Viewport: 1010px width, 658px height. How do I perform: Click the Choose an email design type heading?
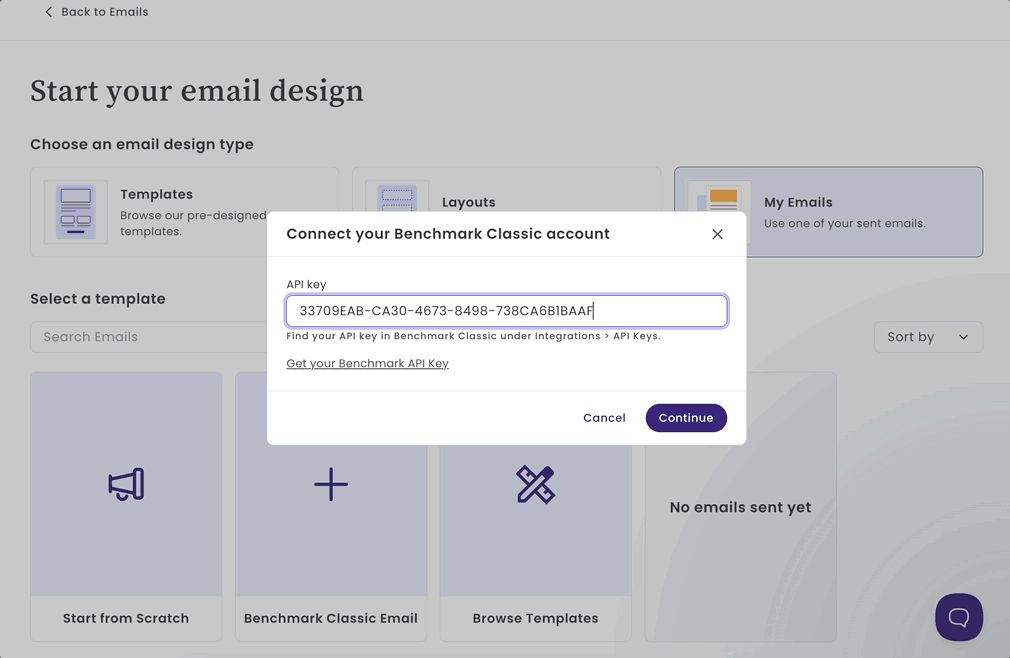142,144
